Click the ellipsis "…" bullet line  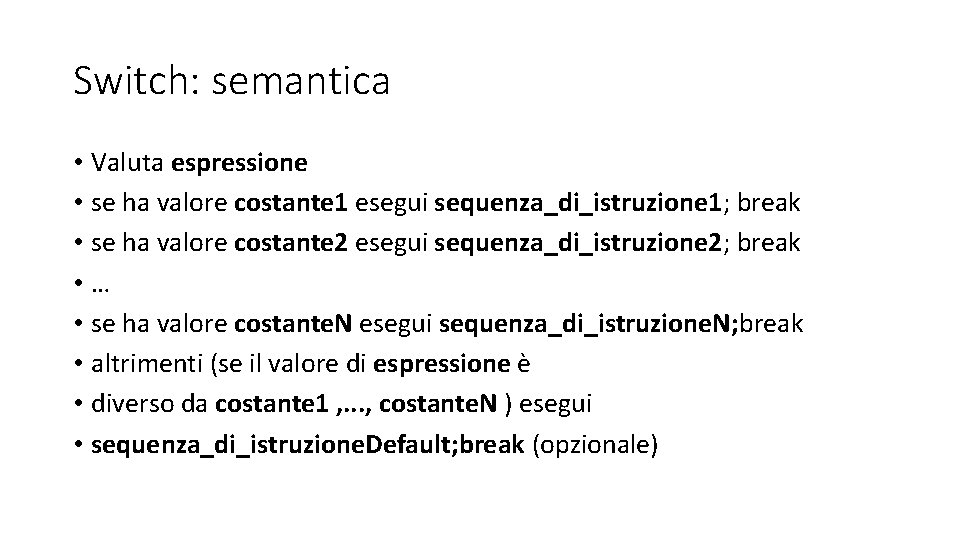coord(99,284)
